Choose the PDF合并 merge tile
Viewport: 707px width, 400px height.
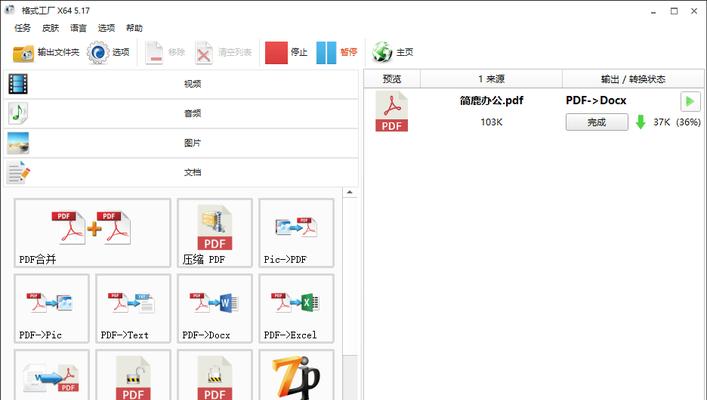[x=92, y=233]
